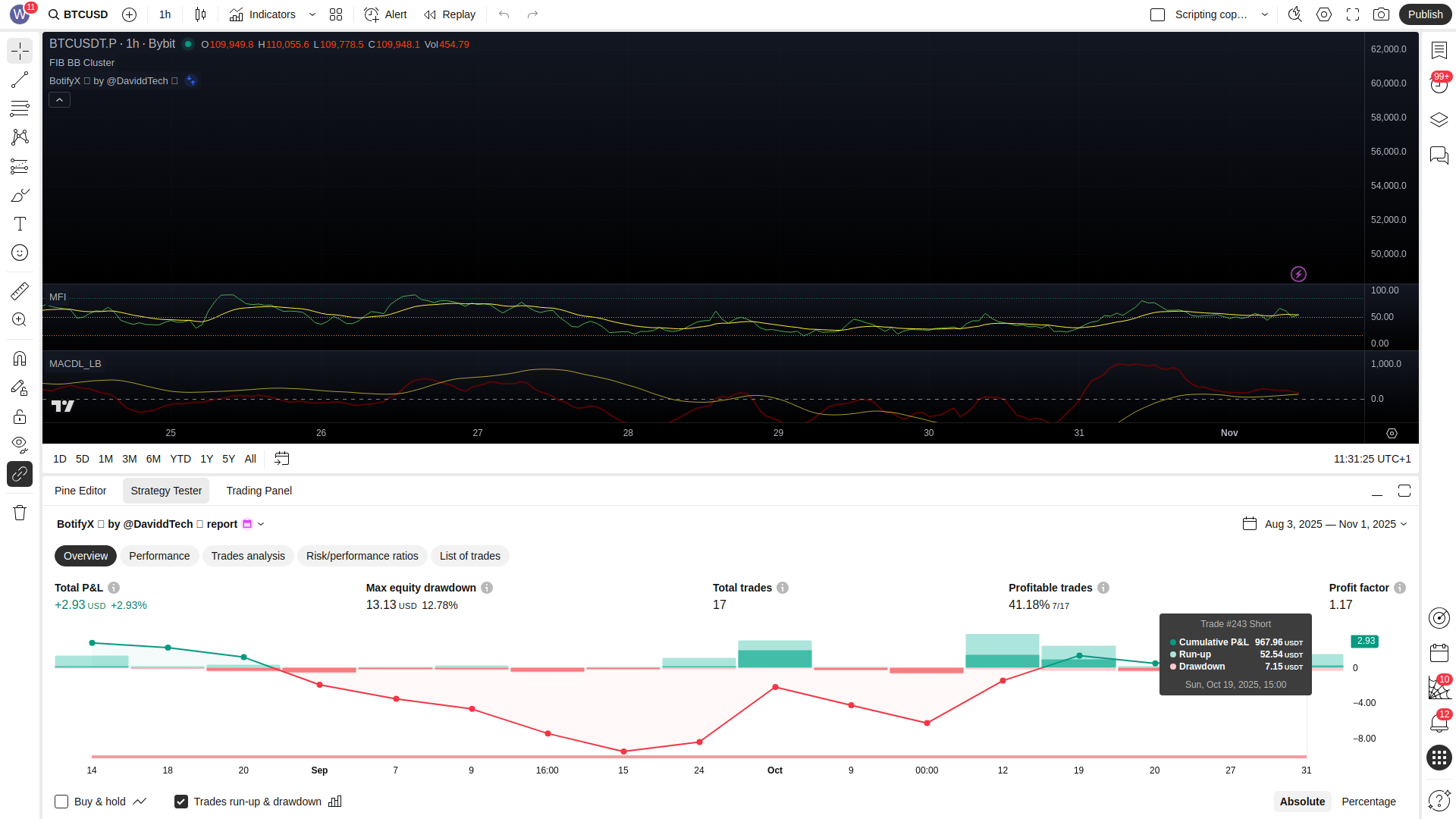Screen dimensions: 1456x819
Task: Collapse the indicator legend chevron
Action: (x=59, y=100)
